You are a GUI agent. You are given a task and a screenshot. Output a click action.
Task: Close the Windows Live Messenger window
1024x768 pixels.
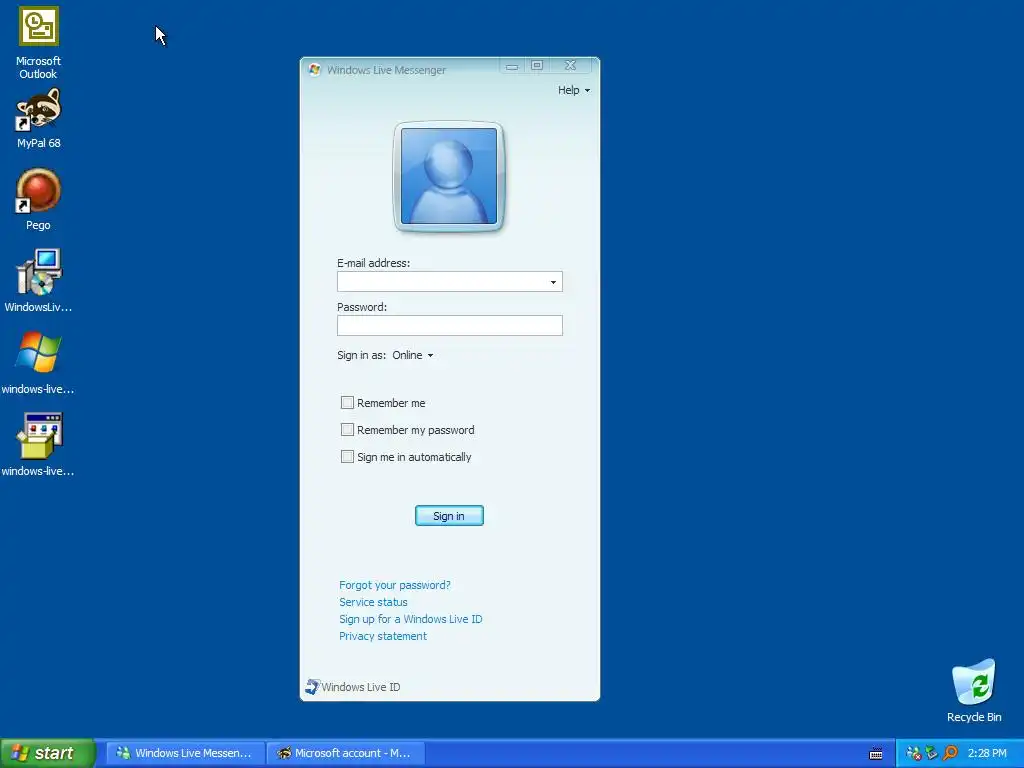(570, 65)
